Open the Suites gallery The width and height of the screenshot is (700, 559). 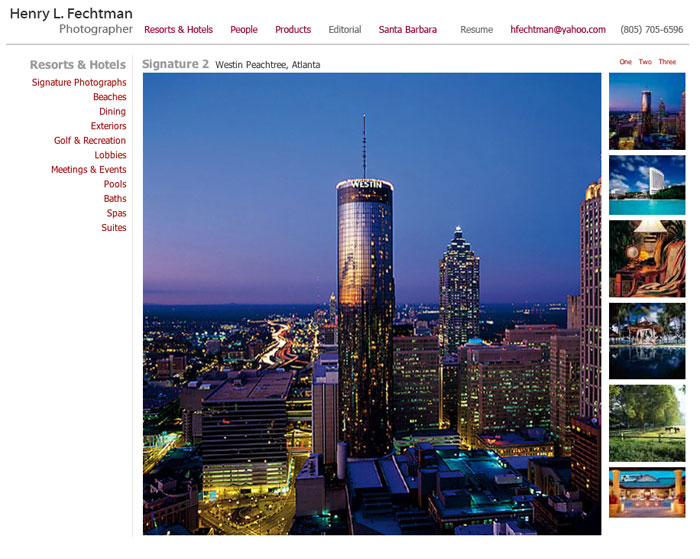pyautogui.click(x=114, y=228)
